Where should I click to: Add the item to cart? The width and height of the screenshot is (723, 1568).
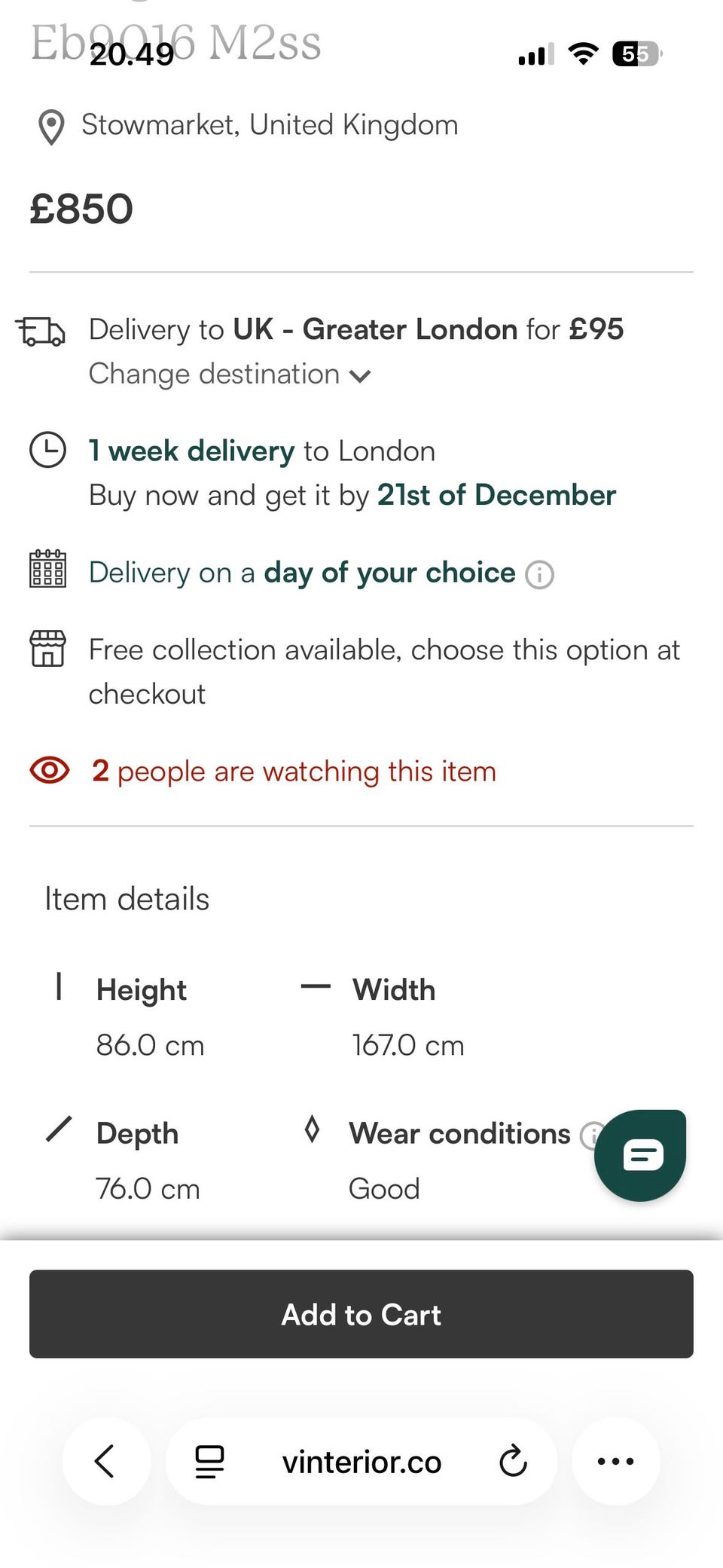(x=361, y=1314)
